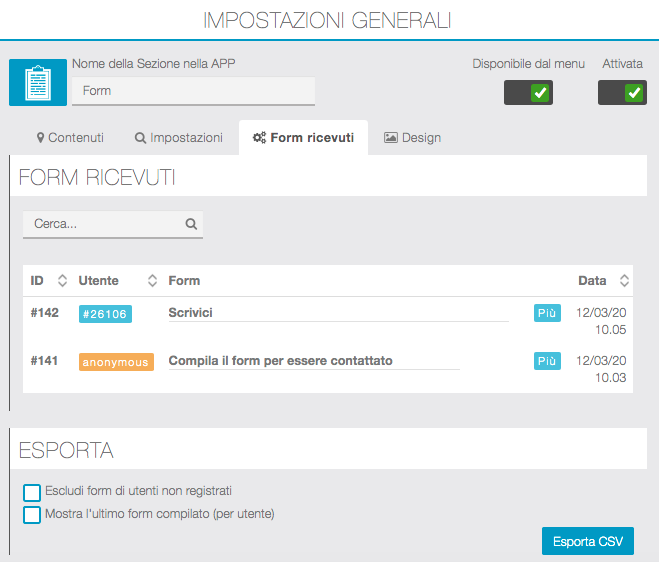The width and height of the screenshot is (659, 562).
Task: Open the Design tab
Action: (412, 138)
